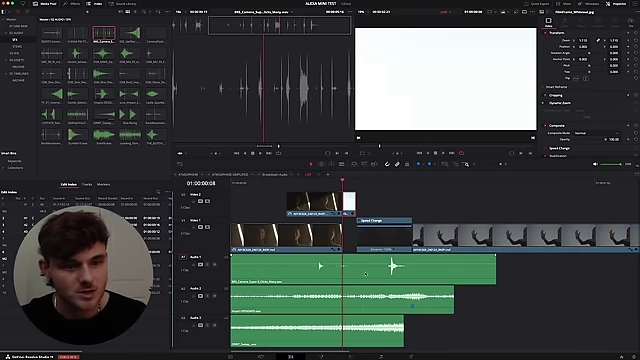The height and width of the screenshot is (360, 640).
Task: Play the source viewer clip forward
Action: pos(260,153)
